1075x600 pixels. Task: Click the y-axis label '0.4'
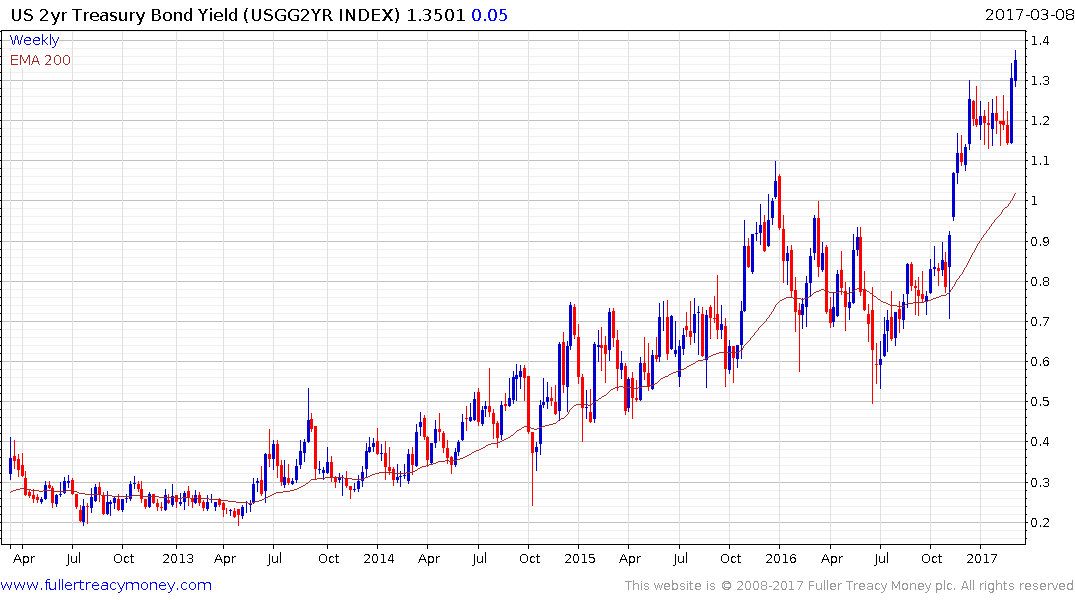coord(1040,442)
